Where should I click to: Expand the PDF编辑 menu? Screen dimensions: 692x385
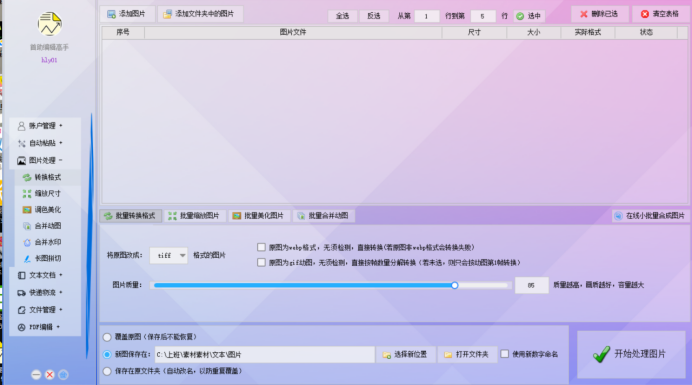coord(58,327)
